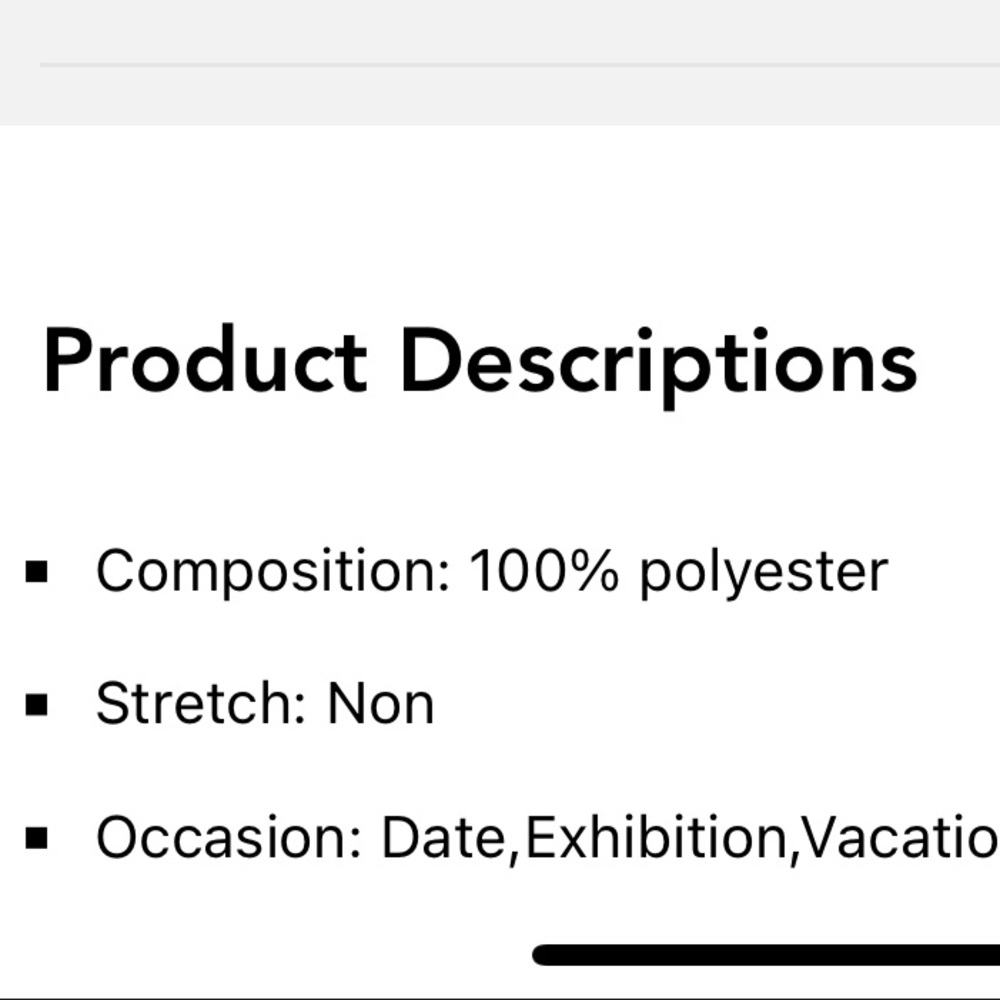Viewport: 1000px width, 1000px height.
Task: Select the 'Non' stretch value
Action: coord(381,704)
